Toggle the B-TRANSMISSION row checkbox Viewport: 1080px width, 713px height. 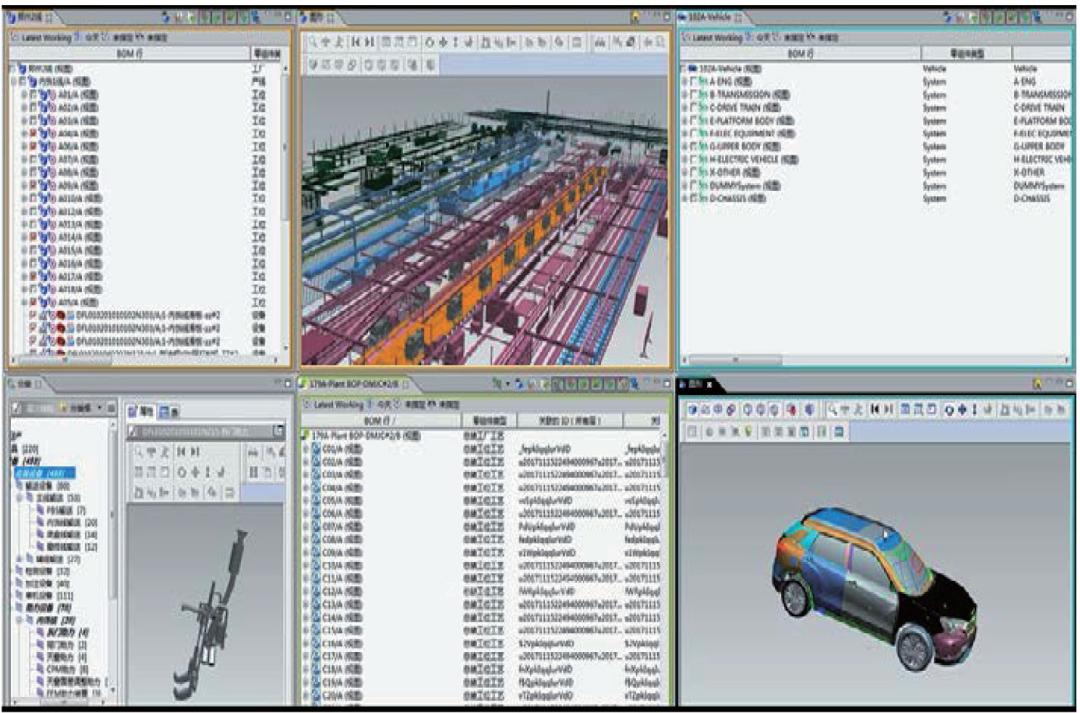coord(695,94)
